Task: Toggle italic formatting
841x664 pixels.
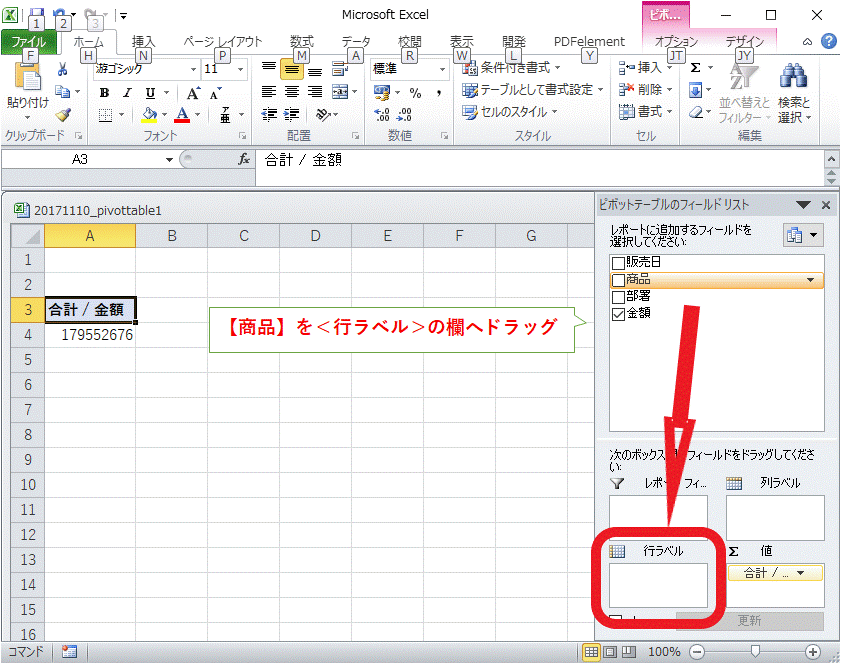Action: point(127,92)
